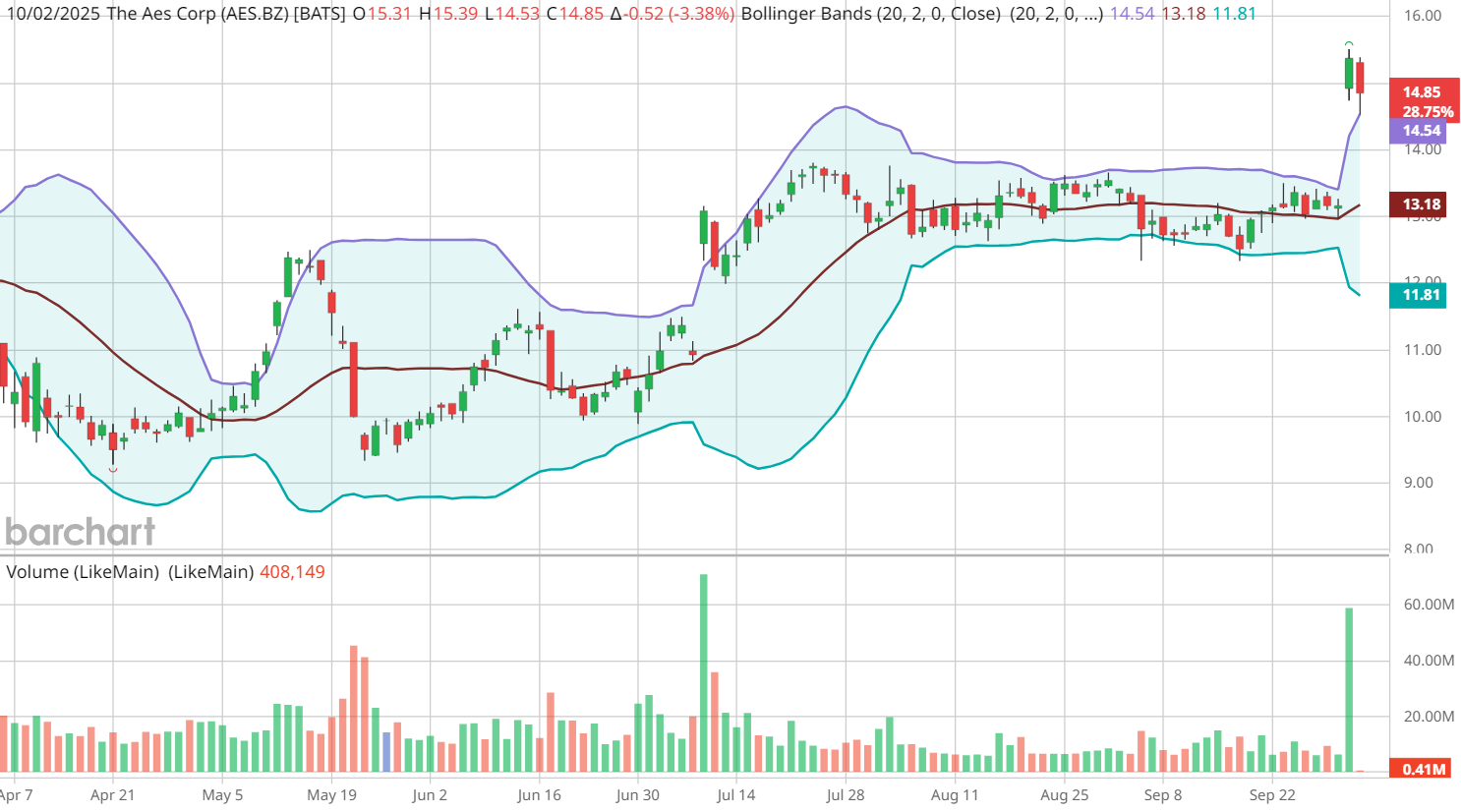
Task: Click the May 5 date label
Action: (222, 795)
